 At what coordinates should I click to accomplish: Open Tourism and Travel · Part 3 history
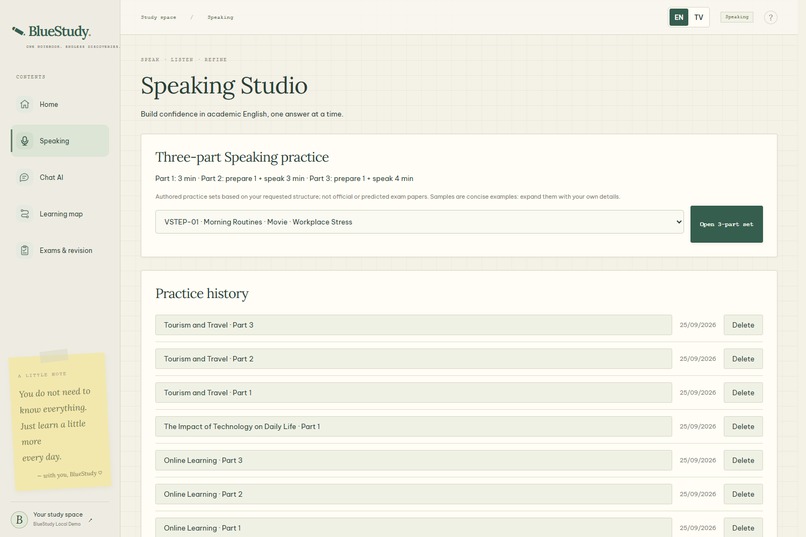click(x=413, y=325)
